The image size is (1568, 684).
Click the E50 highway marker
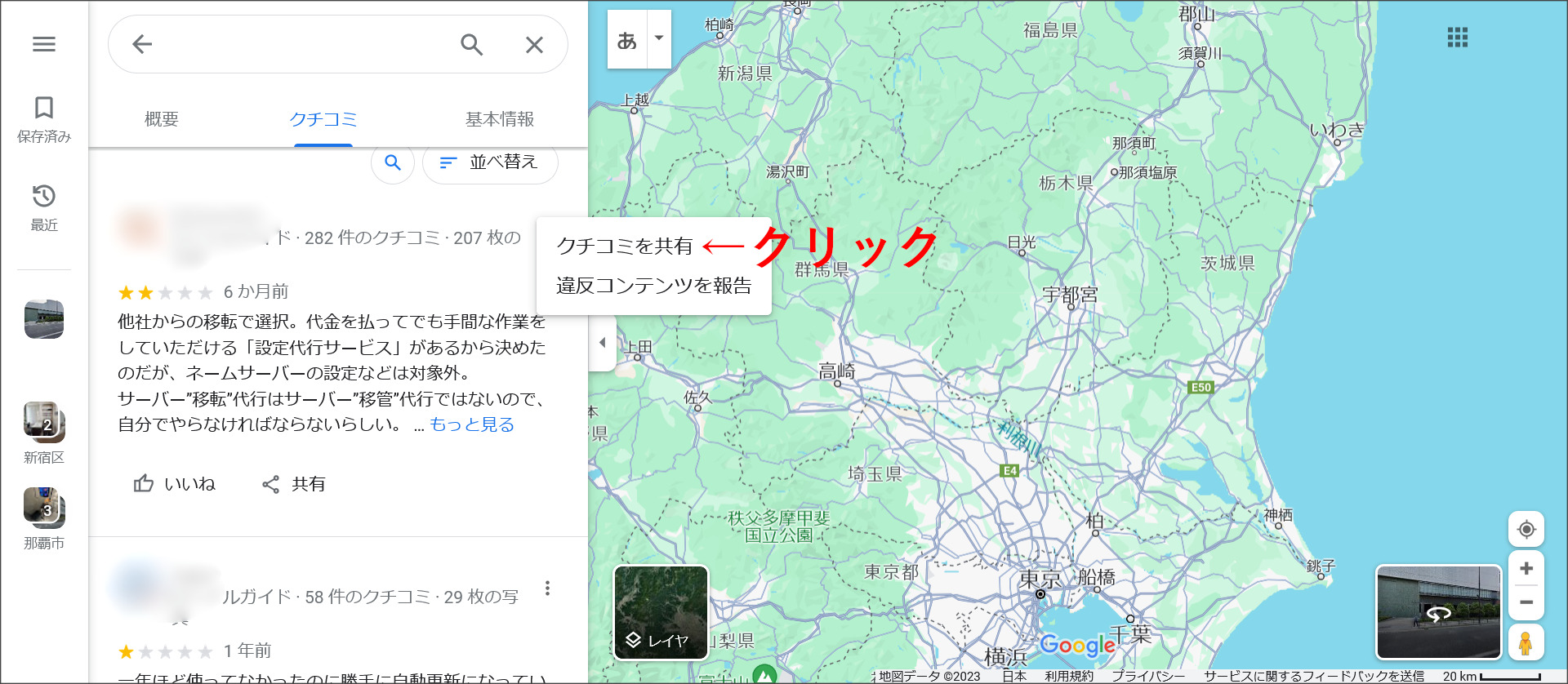coord(1200,388)
